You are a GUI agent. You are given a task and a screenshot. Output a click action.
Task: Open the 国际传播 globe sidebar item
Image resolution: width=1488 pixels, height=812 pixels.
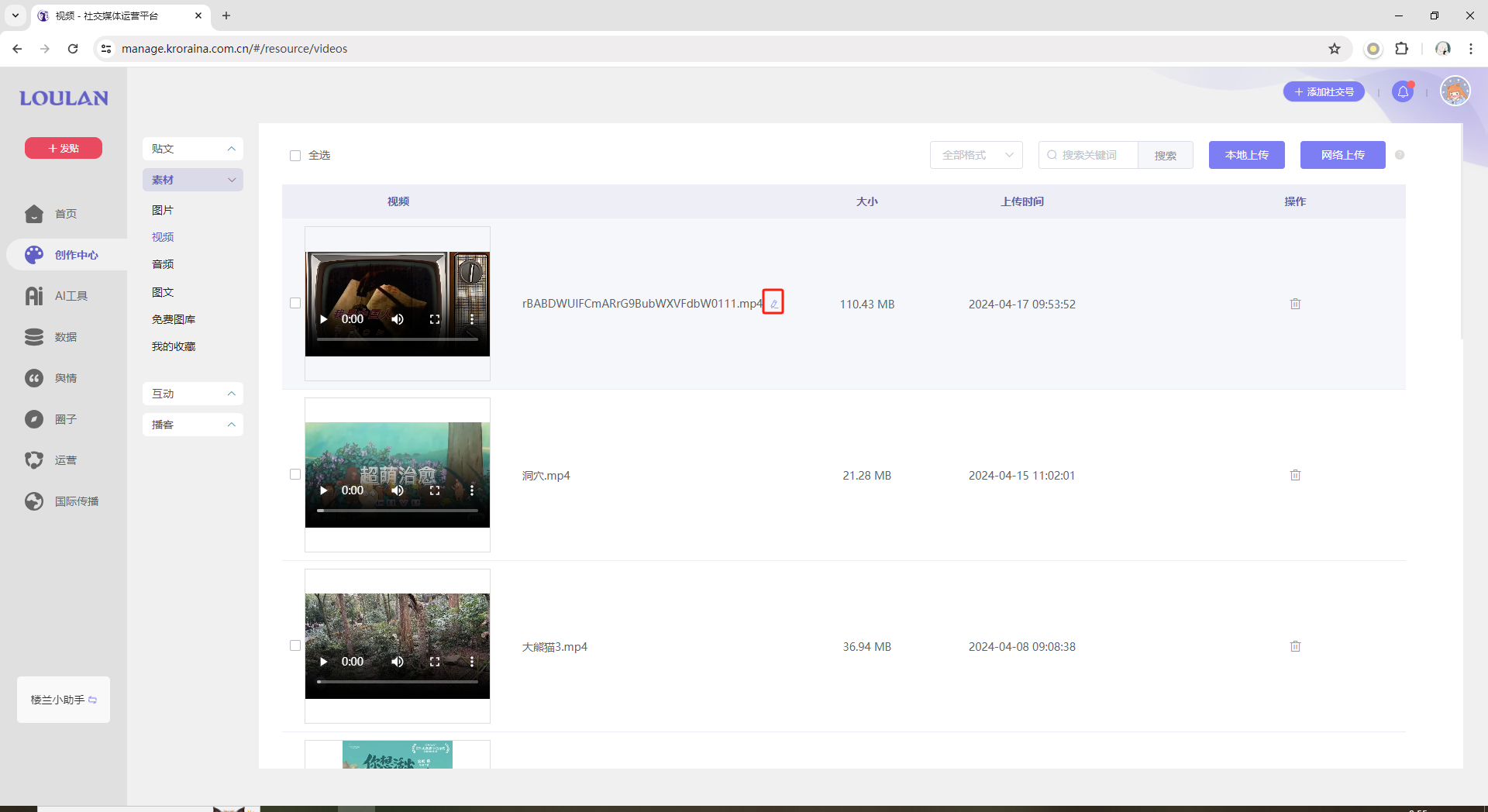(x=62, y=501)
